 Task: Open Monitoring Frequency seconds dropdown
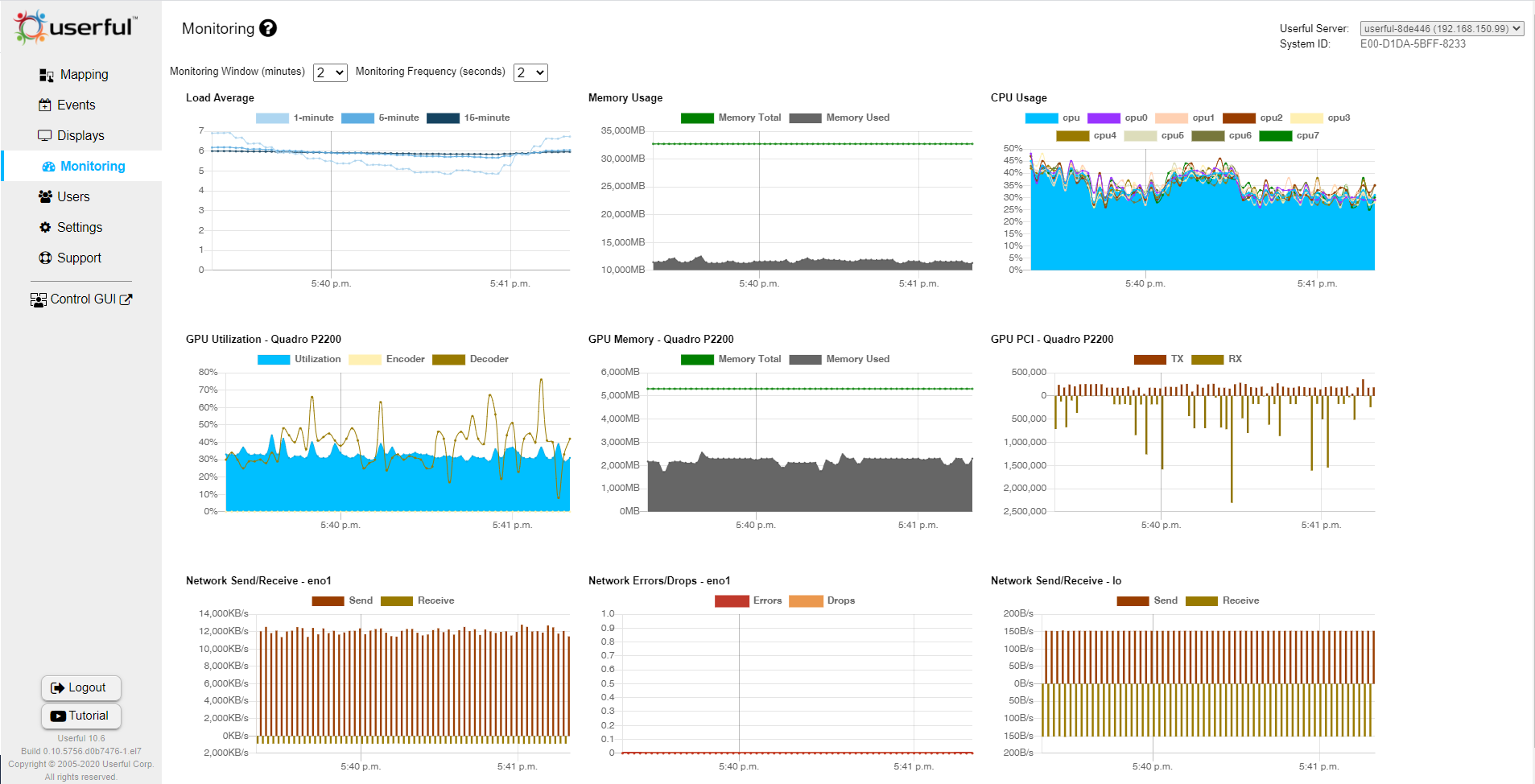pos(530,72)
